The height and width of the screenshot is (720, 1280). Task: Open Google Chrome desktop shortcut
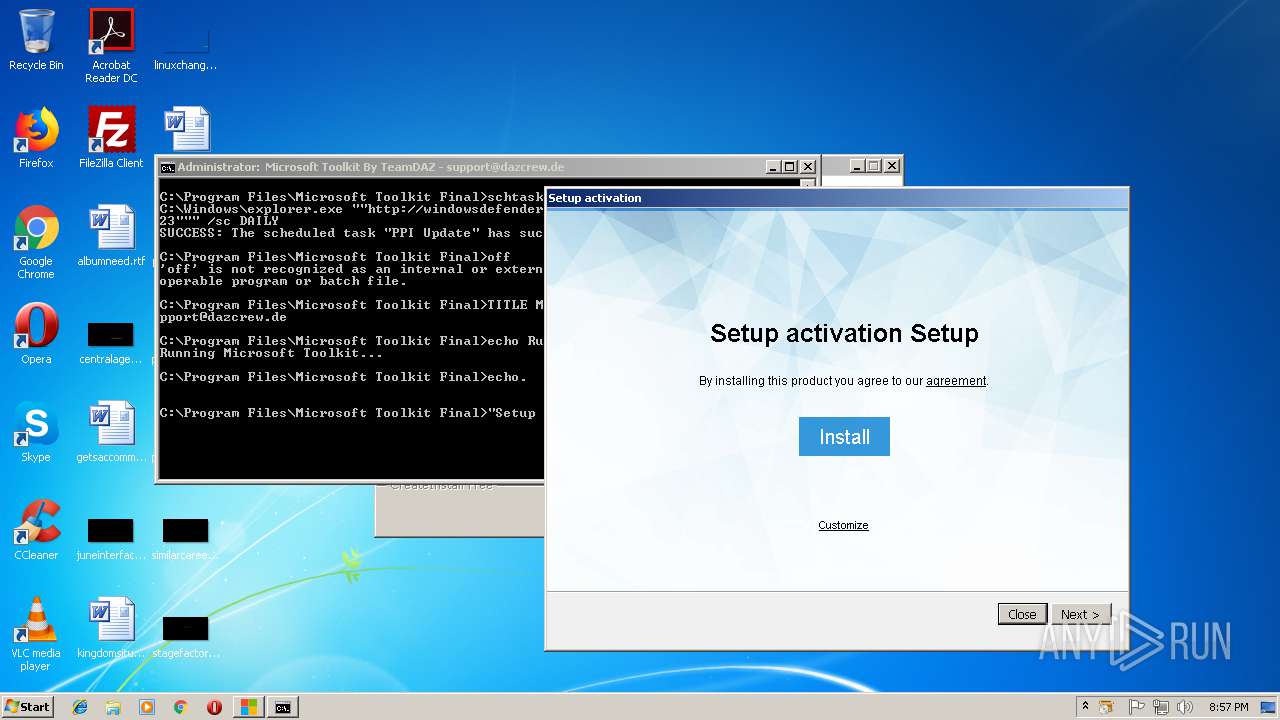click(x=36, y=242)
